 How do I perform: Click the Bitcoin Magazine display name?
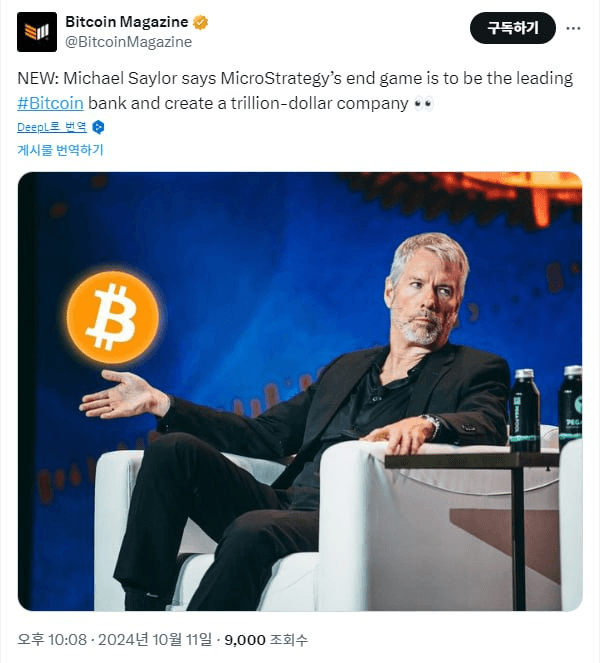click(x=127, y=22)
